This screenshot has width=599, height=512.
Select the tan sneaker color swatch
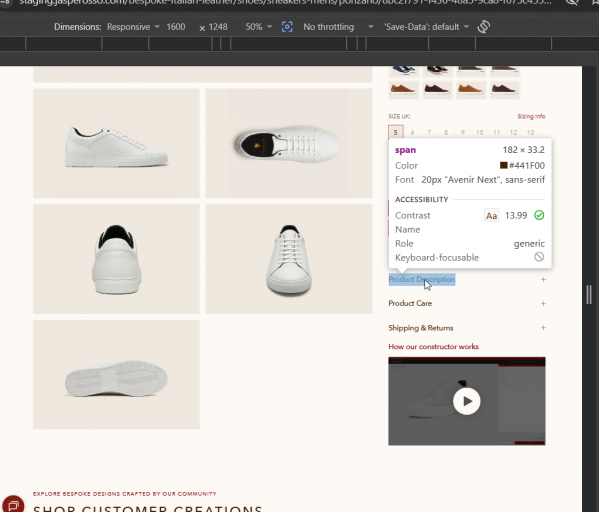pos(470,89)
